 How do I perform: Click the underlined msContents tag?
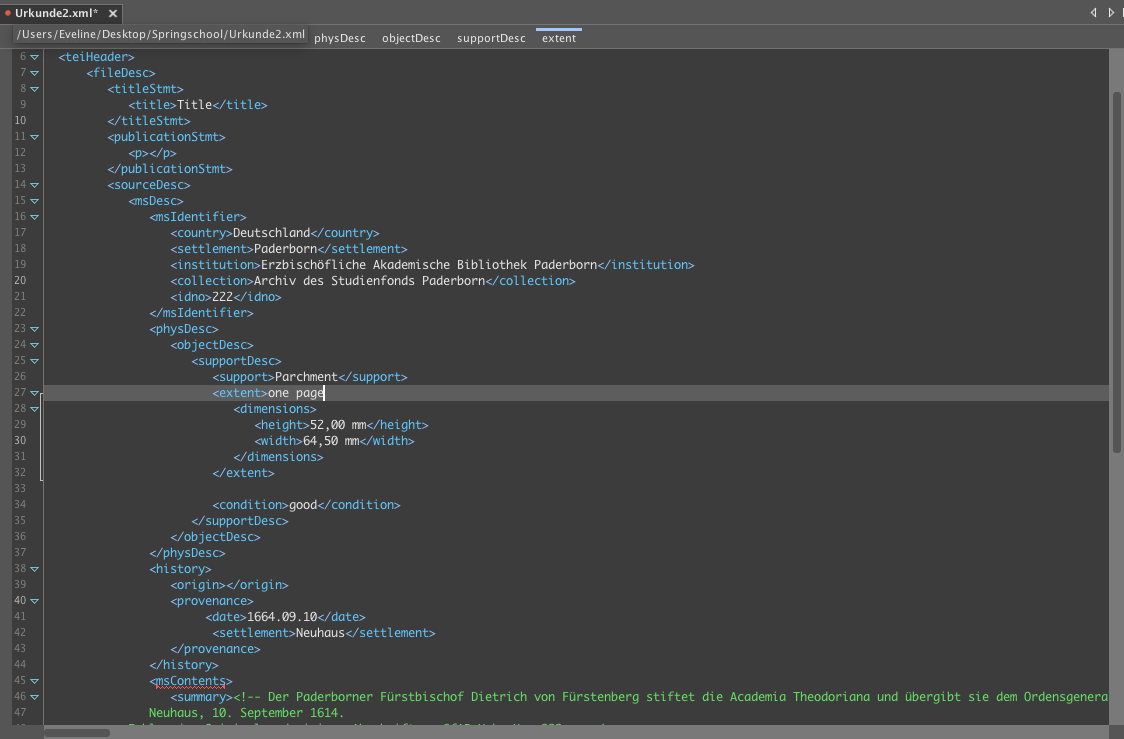[191, 681]
